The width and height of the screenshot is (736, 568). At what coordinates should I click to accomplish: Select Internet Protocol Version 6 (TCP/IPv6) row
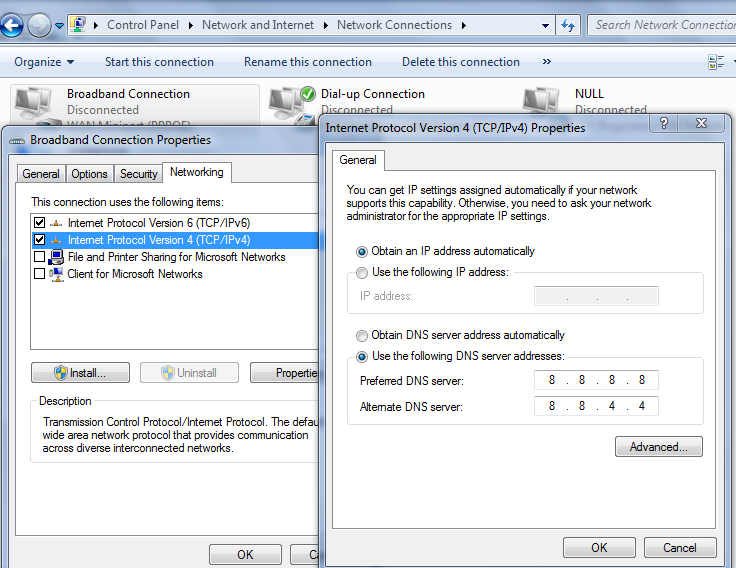[175, 223]
